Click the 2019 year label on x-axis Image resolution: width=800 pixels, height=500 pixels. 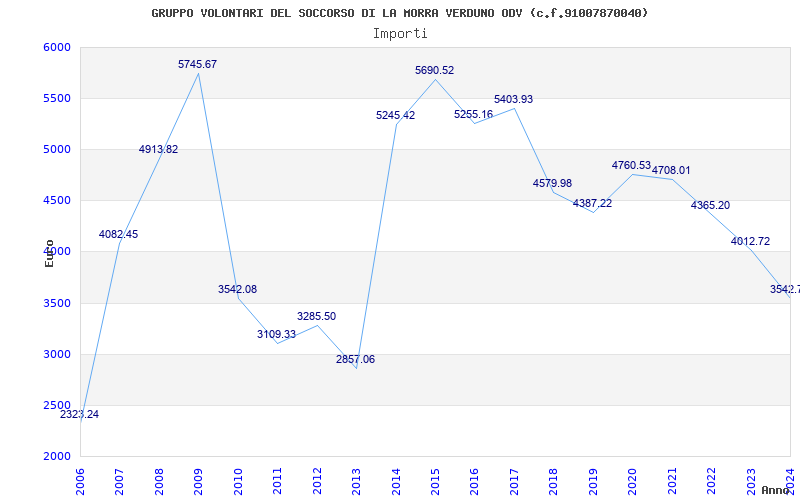[x=593, y=481]
